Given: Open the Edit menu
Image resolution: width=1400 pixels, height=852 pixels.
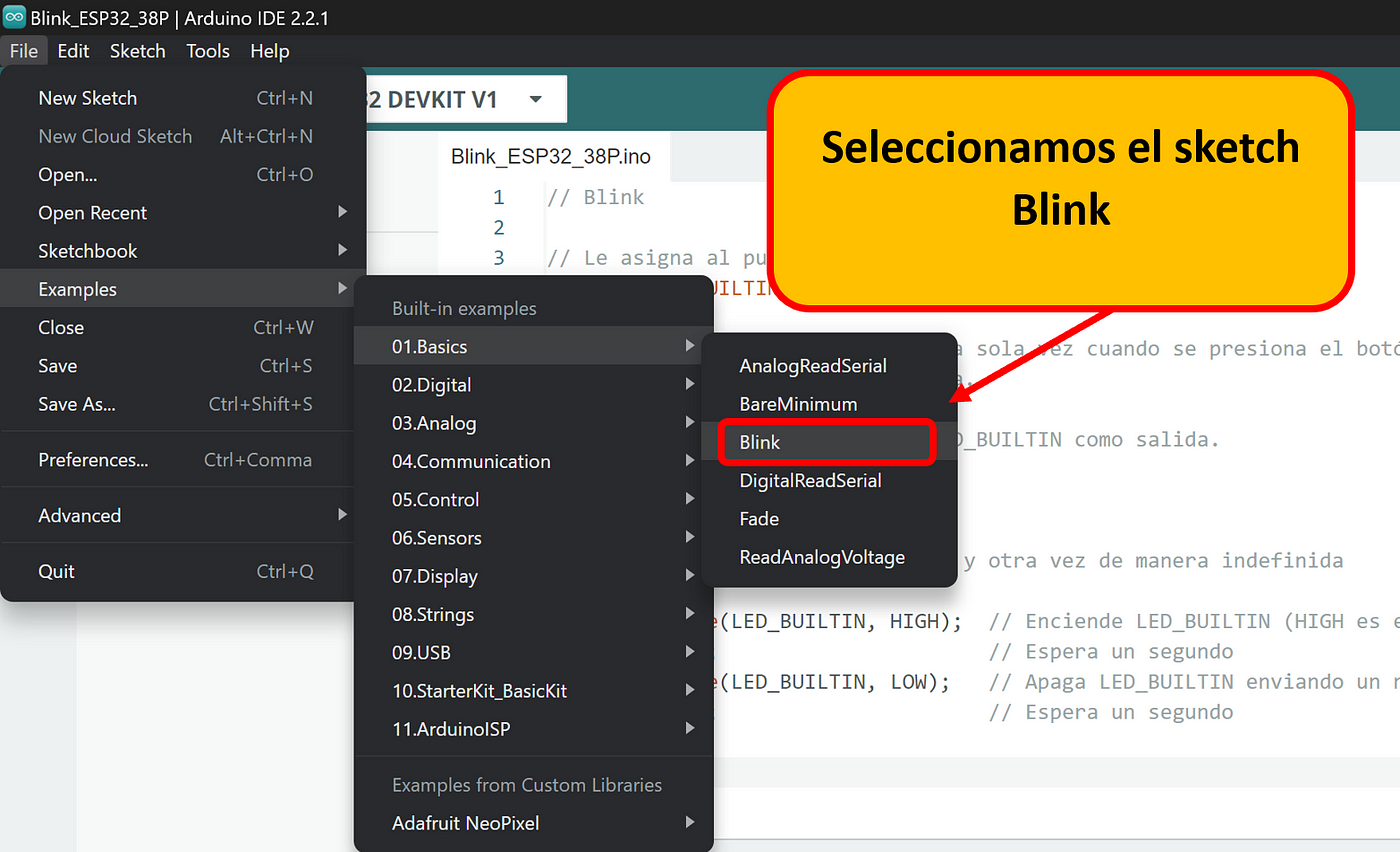Looking at the screenshot, I should 73,51.
